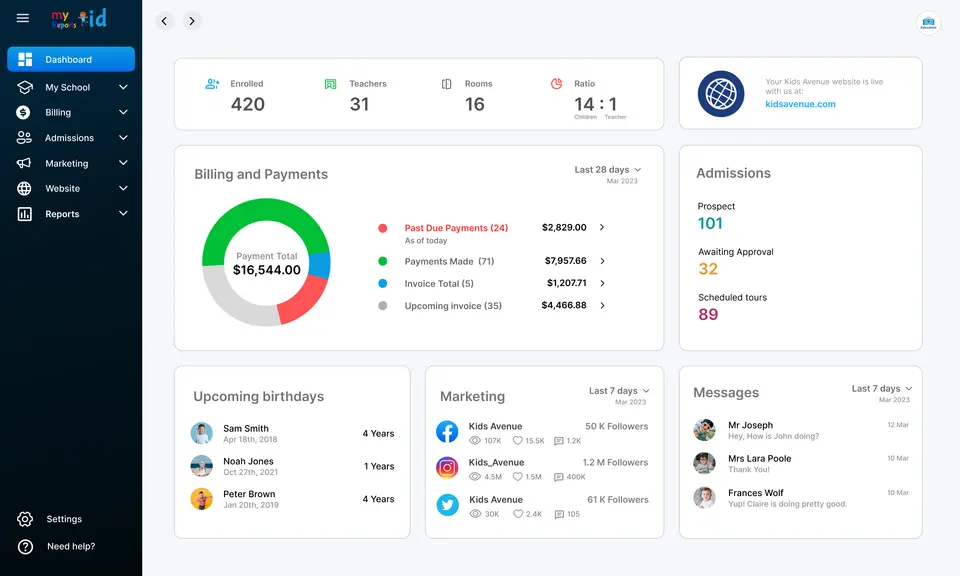
Task: Open the Messages Last 7 days dropdown
Action: [882, 389]
